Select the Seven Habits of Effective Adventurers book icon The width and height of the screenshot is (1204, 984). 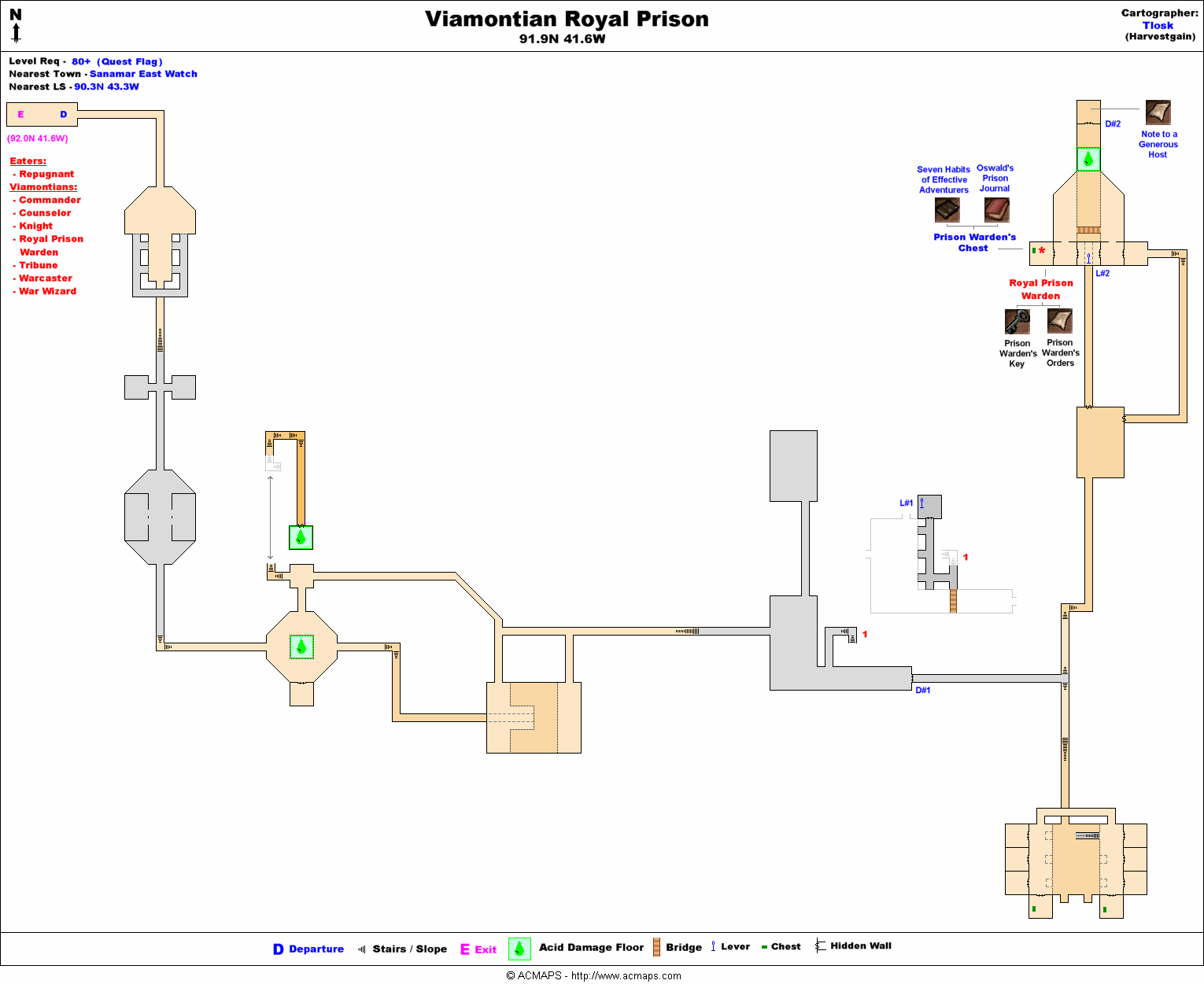[947, 210]
